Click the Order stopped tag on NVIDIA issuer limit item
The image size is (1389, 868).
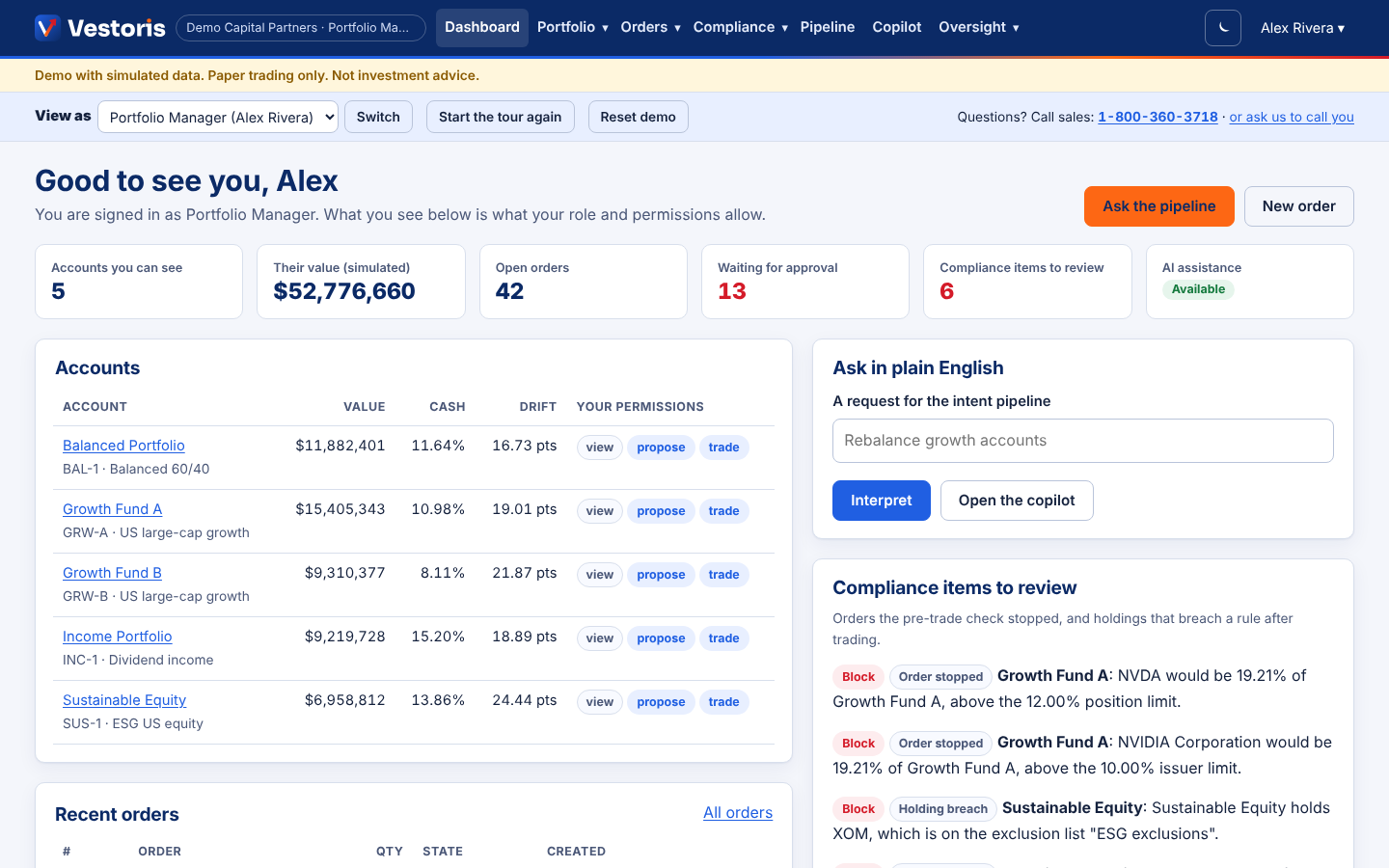pyautogui.click(x=940, y=744)
